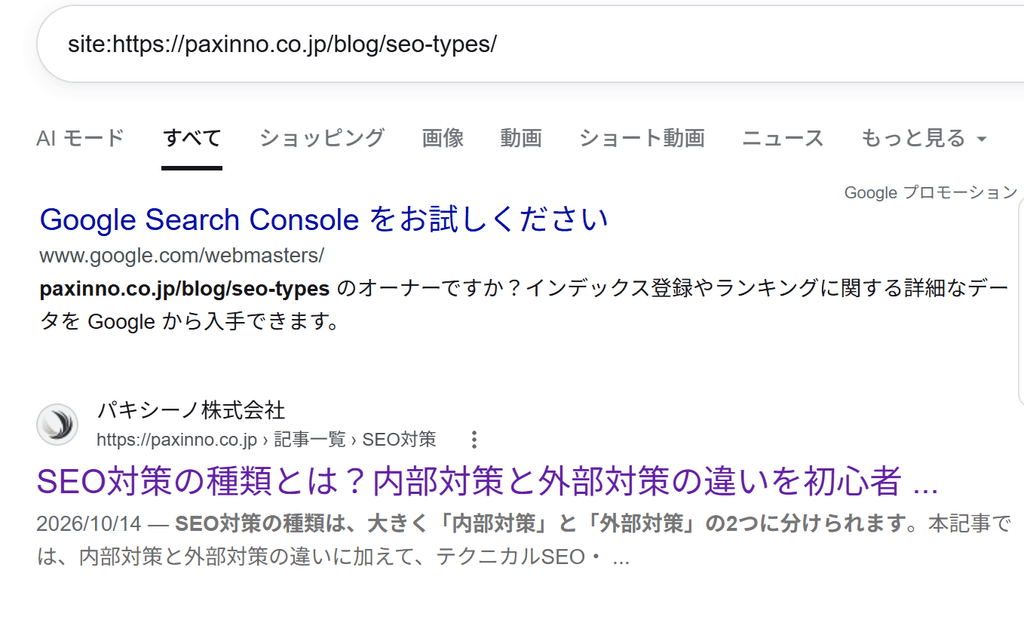1024x635 pixels.
Task: Switch to ショート動画 tab
Action: tap(642, 138)
